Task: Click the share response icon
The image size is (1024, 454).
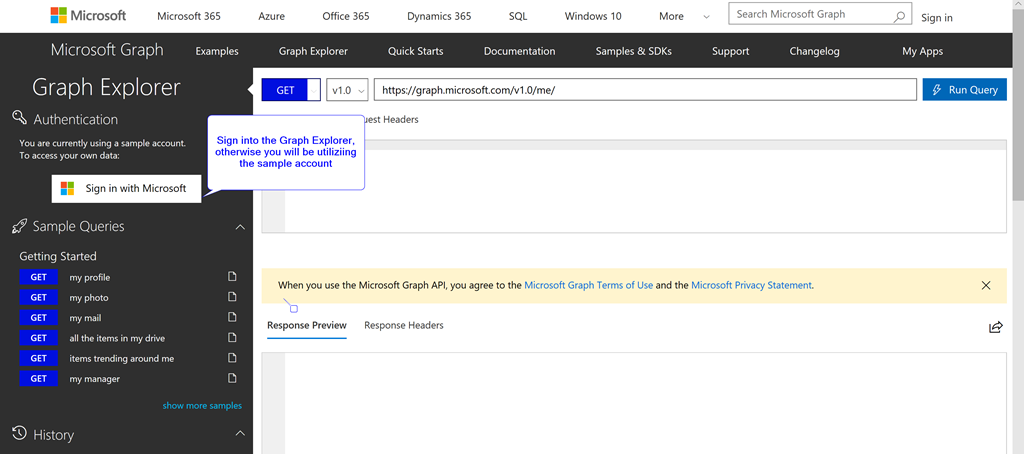Action: click(995, 327)
